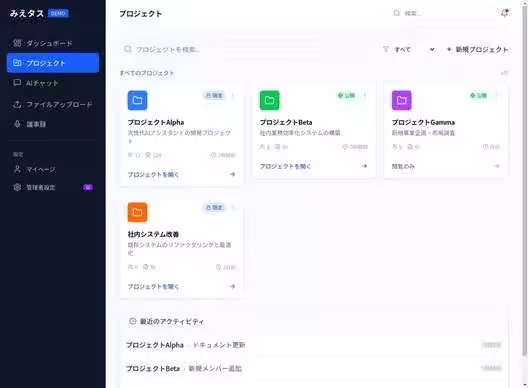Click the arrow icon on プロジェクトGamma card

point(496,166)
